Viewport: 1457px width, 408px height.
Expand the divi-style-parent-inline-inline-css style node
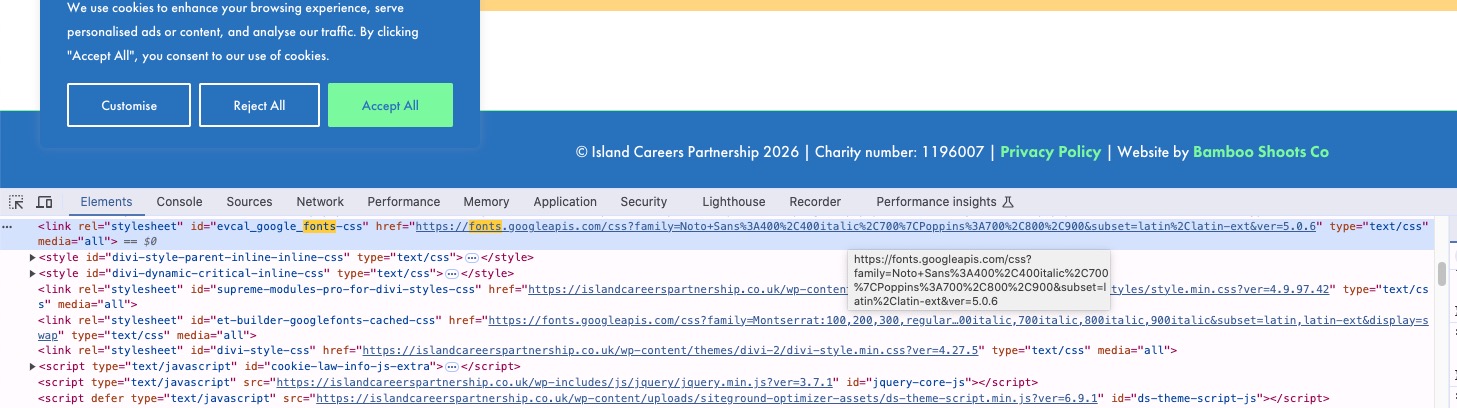[x=33, y=258]
